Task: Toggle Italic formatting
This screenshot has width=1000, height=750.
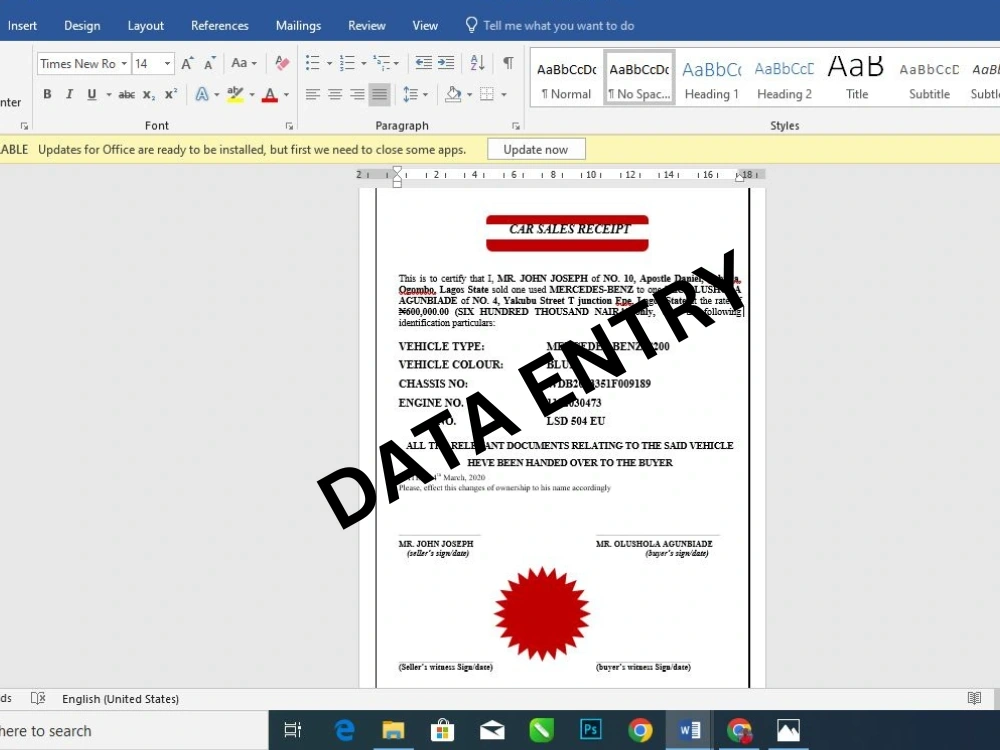Action: tap(70, 94)
